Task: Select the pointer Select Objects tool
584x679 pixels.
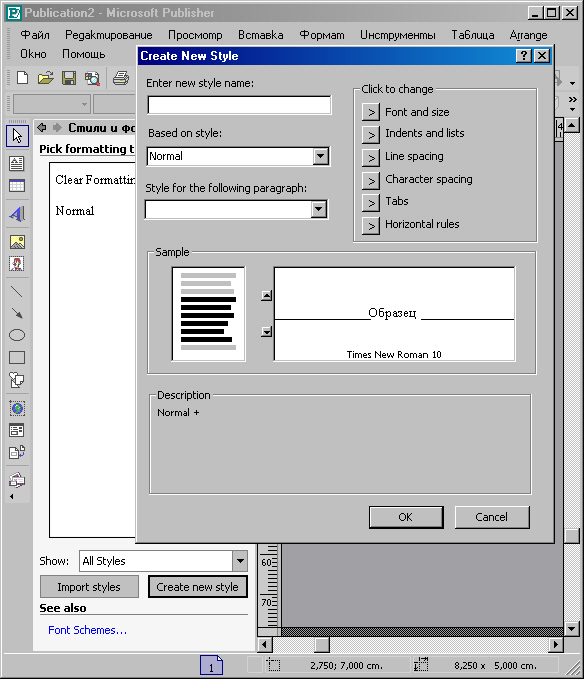Action: pyautogui.click(x=17, y=136)
